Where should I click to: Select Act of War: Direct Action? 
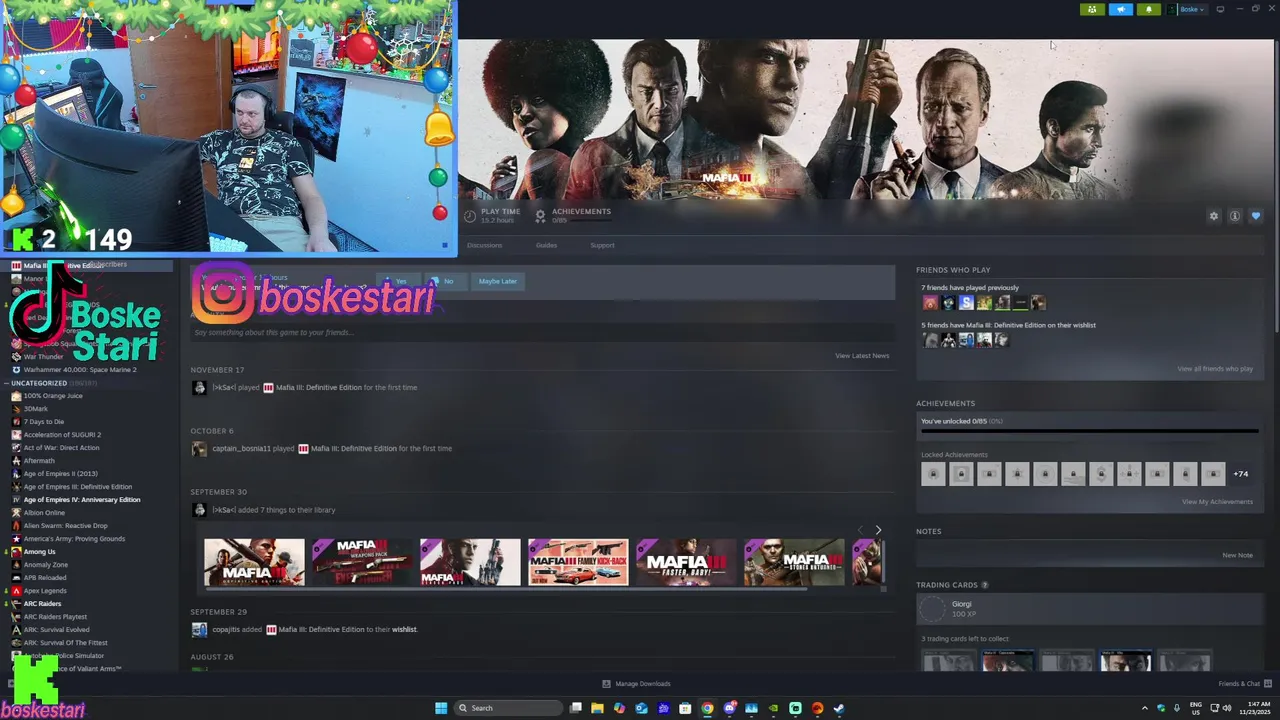pyautogui.click(x=61, y=448)
